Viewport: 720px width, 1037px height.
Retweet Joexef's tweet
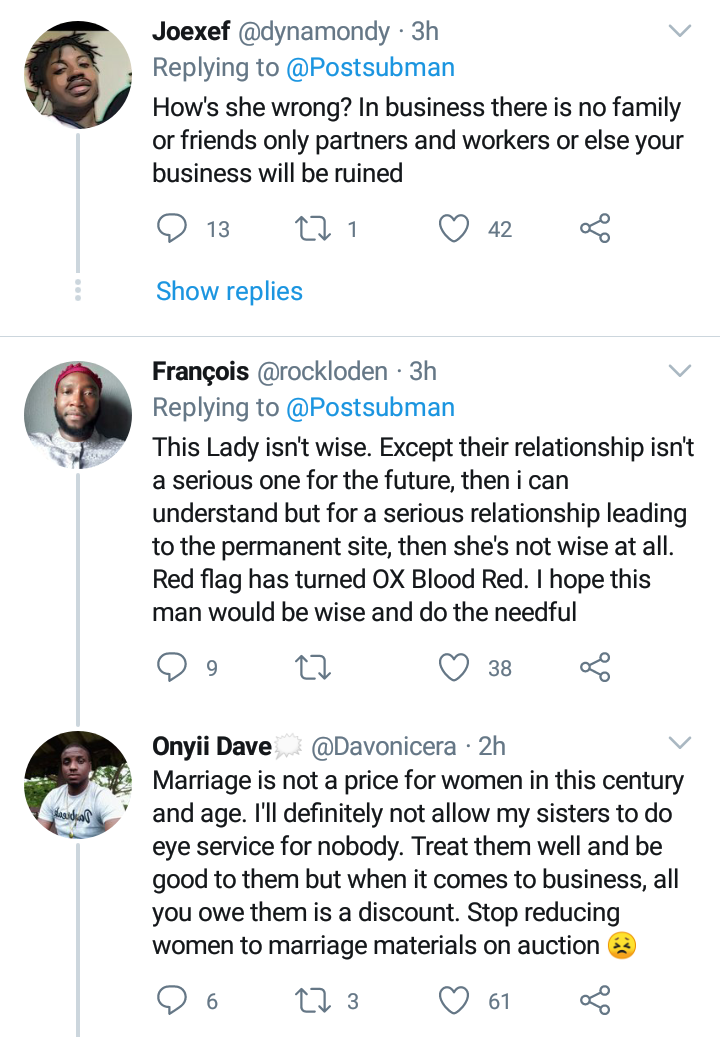[x=314, y=229]
